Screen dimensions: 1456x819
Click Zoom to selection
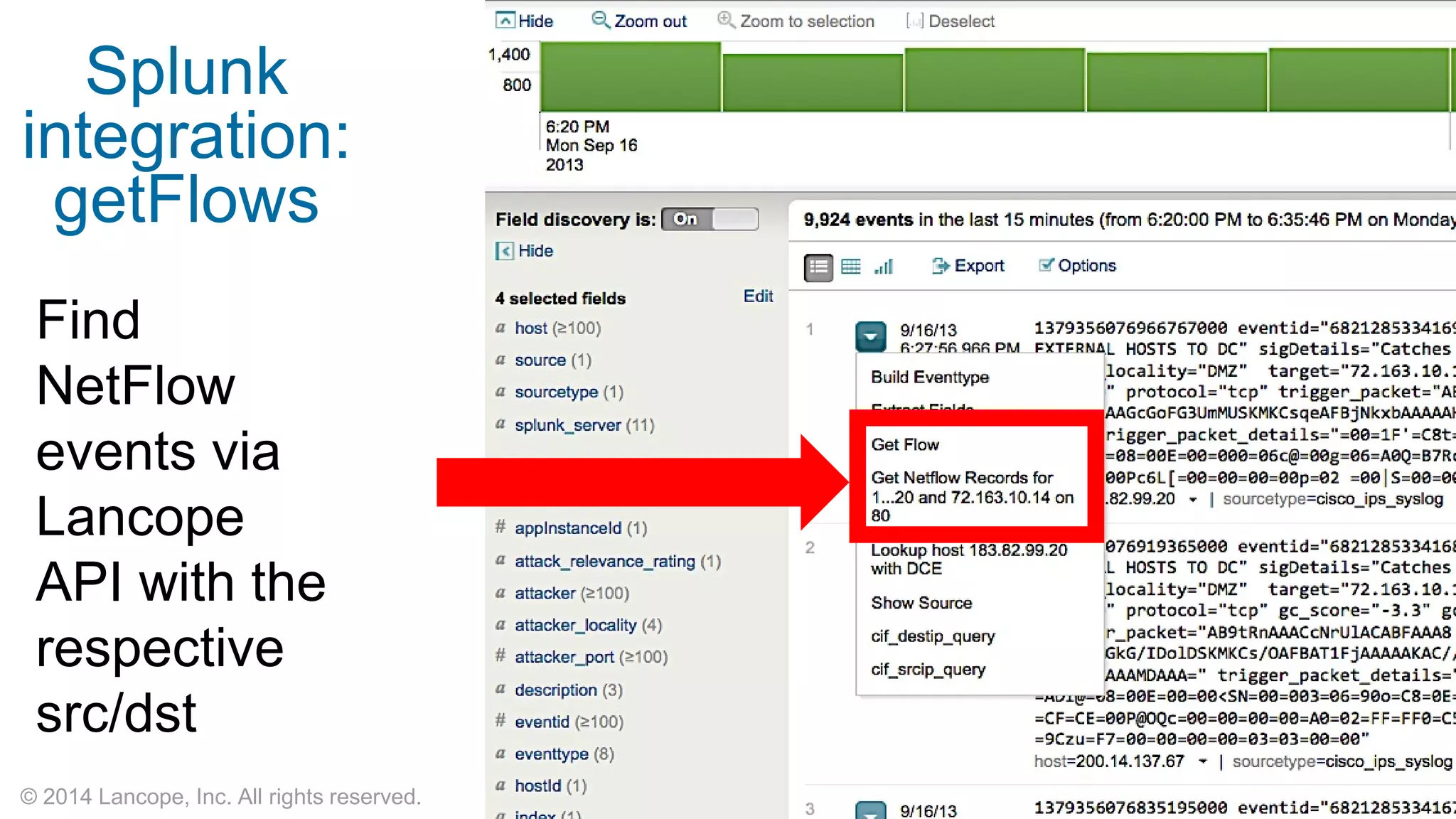(x=796, y=21)
